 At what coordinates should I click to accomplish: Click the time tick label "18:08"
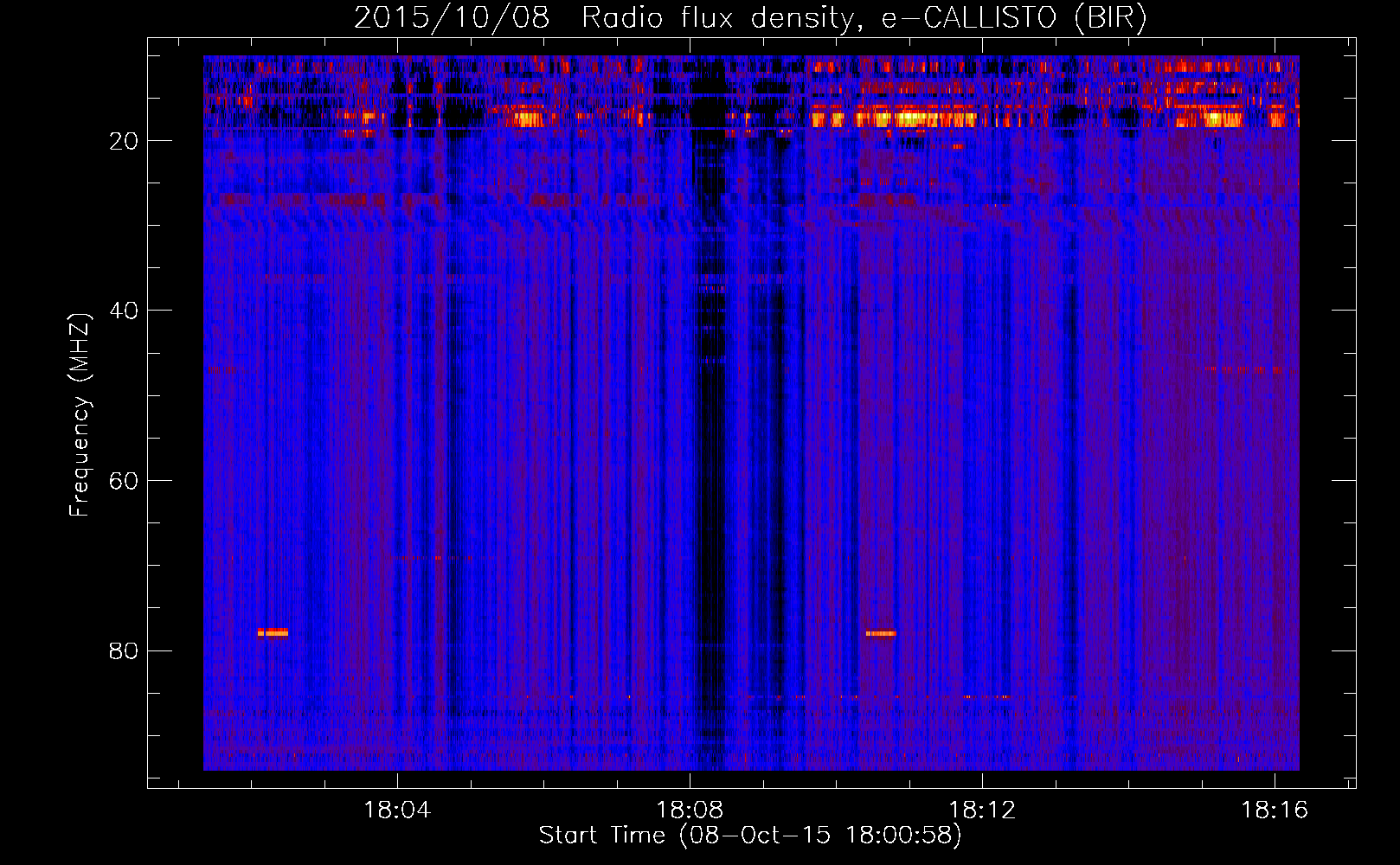[x=690, y=811]
